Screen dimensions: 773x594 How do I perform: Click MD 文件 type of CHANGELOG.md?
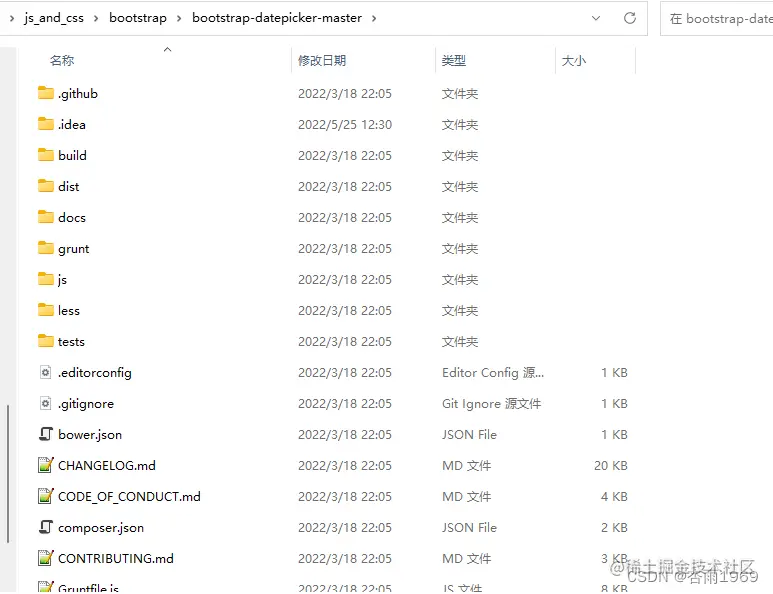point(466,466)
